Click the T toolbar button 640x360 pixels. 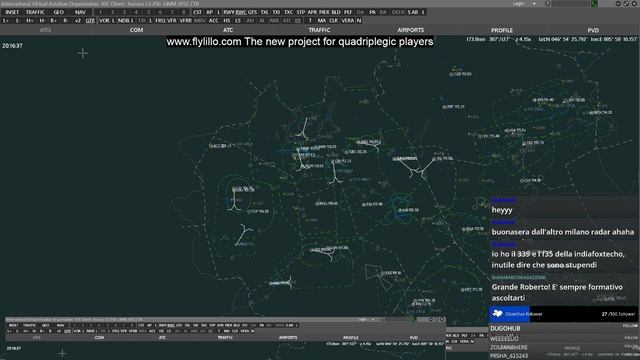pyautogui.click(x=310, y=20)
